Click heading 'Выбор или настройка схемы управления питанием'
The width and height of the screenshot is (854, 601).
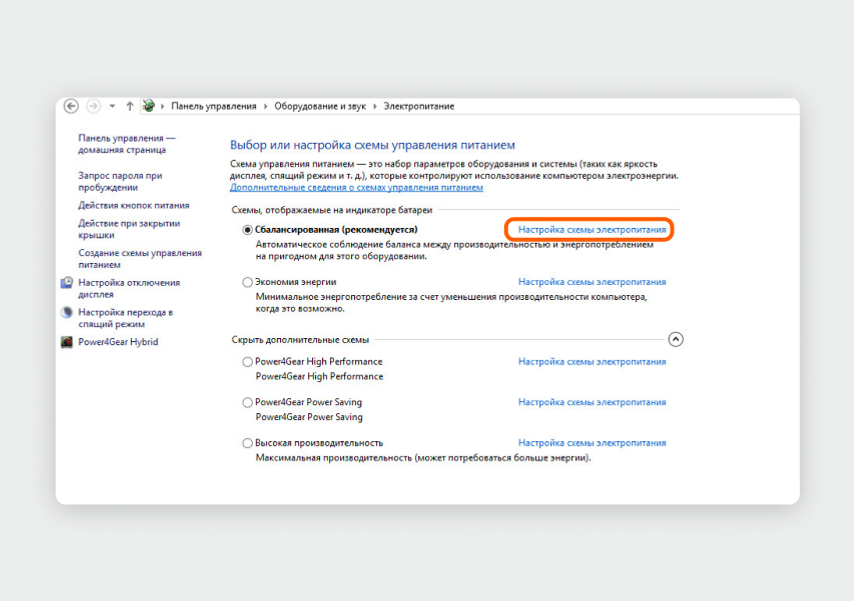[x=372, y=145]
